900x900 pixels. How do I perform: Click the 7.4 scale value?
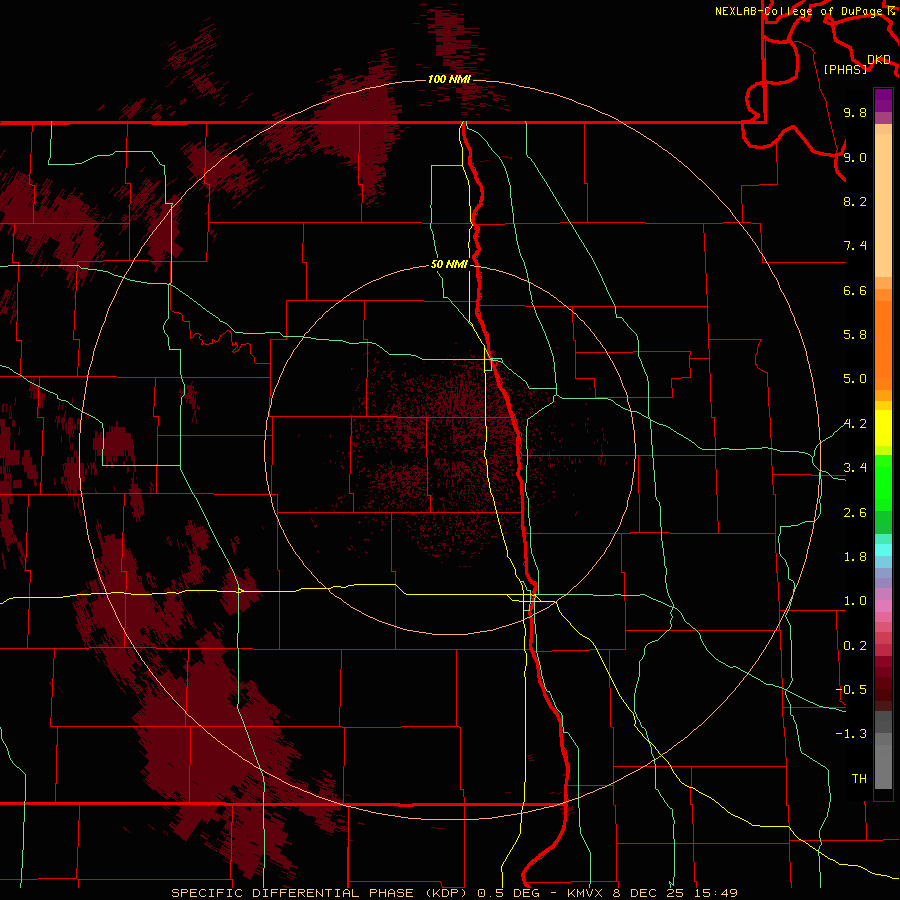[855, 246]
